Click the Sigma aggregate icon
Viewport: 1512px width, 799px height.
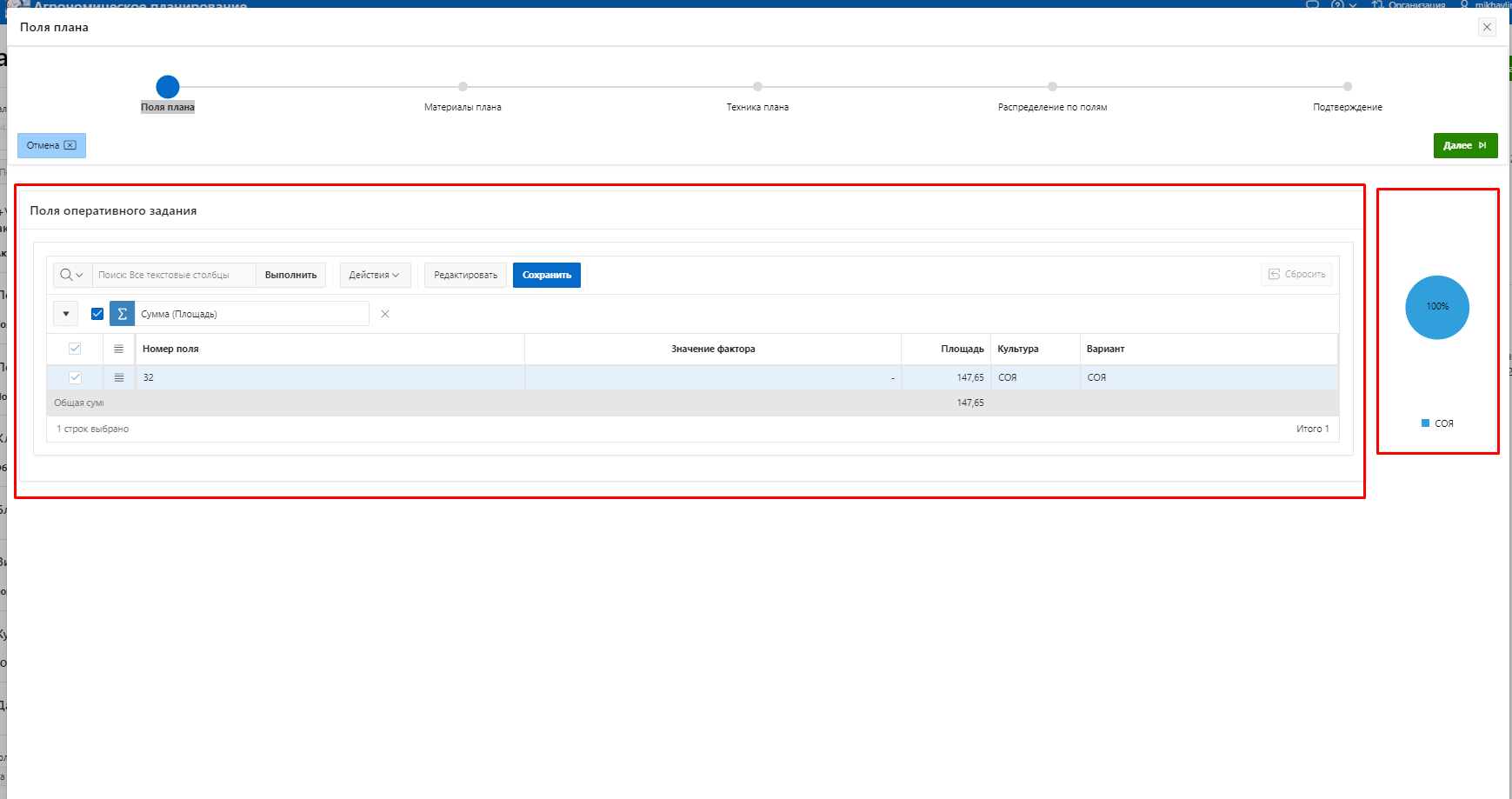point(122,314)
